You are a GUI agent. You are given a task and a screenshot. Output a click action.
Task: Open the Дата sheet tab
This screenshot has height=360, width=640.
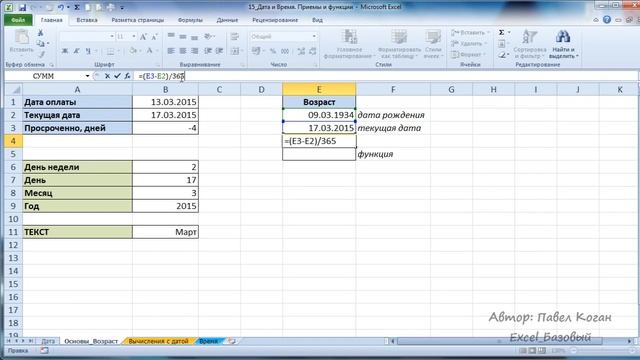click(48, 341)
